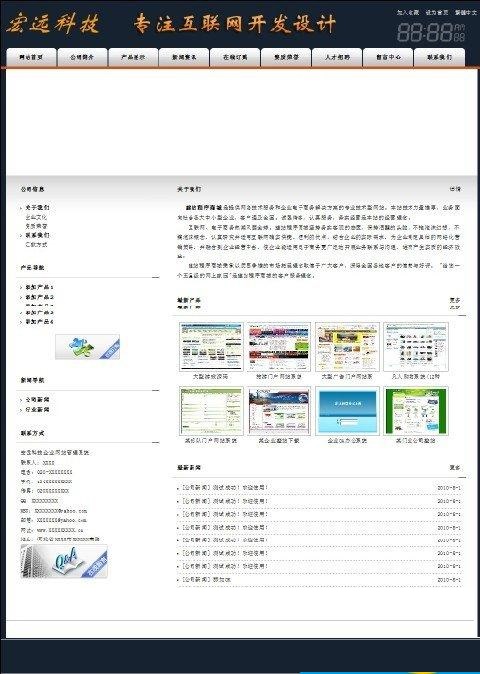Click the Q&A banner image in sidebar
This screenshot has height=674, width=480.
[64, 561]
